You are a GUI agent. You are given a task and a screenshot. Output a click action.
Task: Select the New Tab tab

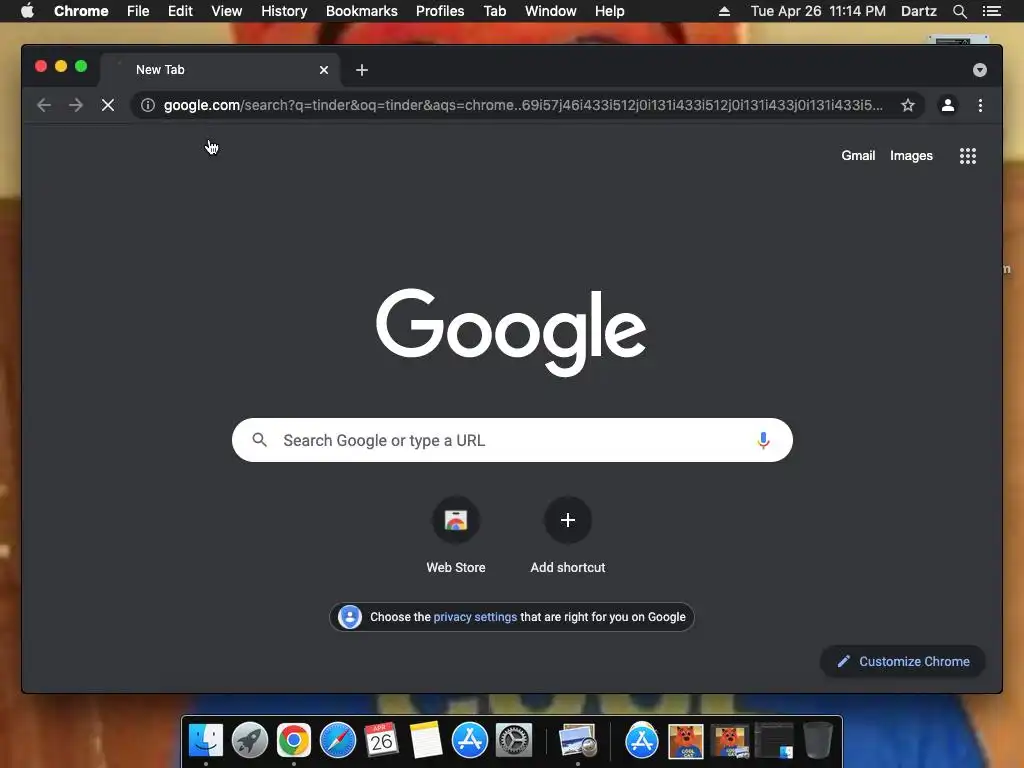tap(219, 70)
